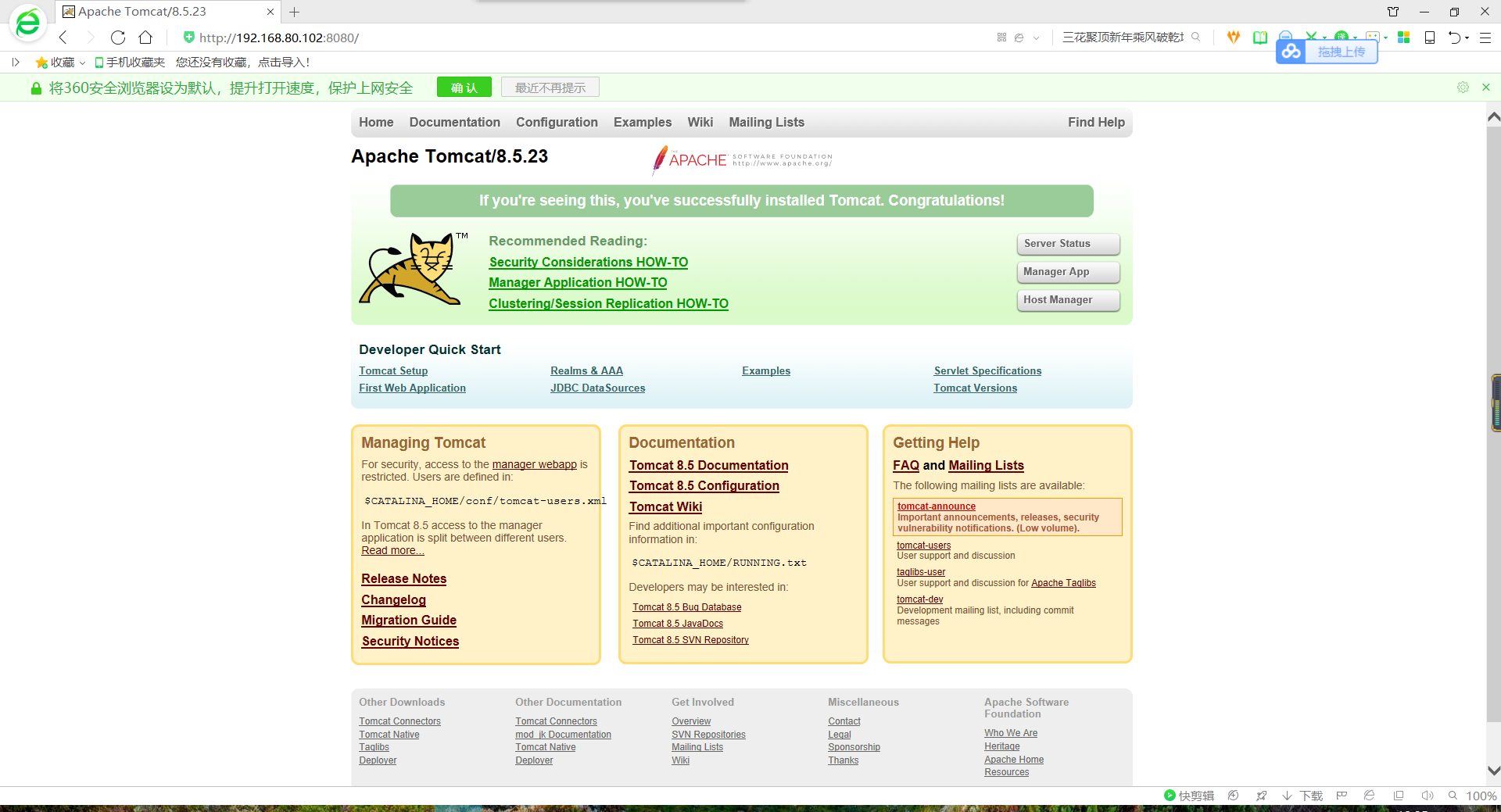The width and height of the screenshot is (1501, 812).
Task: Open the Mailing Lists menu item
Action: [x=767, y=122]
